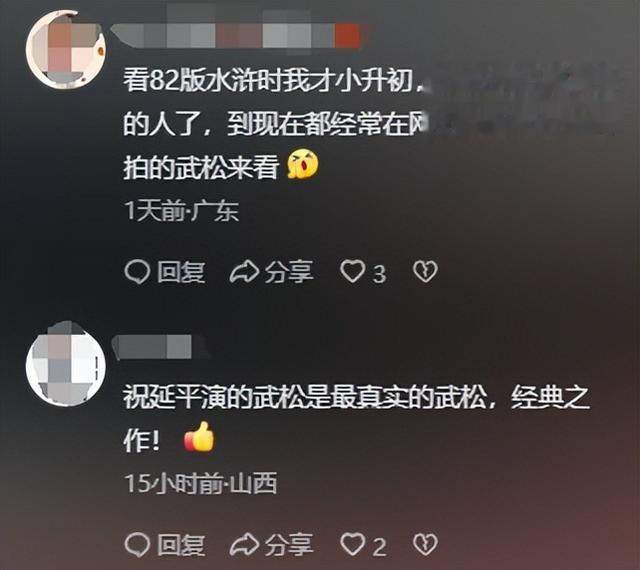Tap 回复 text under 祝延平 comment
Viewport: 640px width, 570px height.
(181, 545)
